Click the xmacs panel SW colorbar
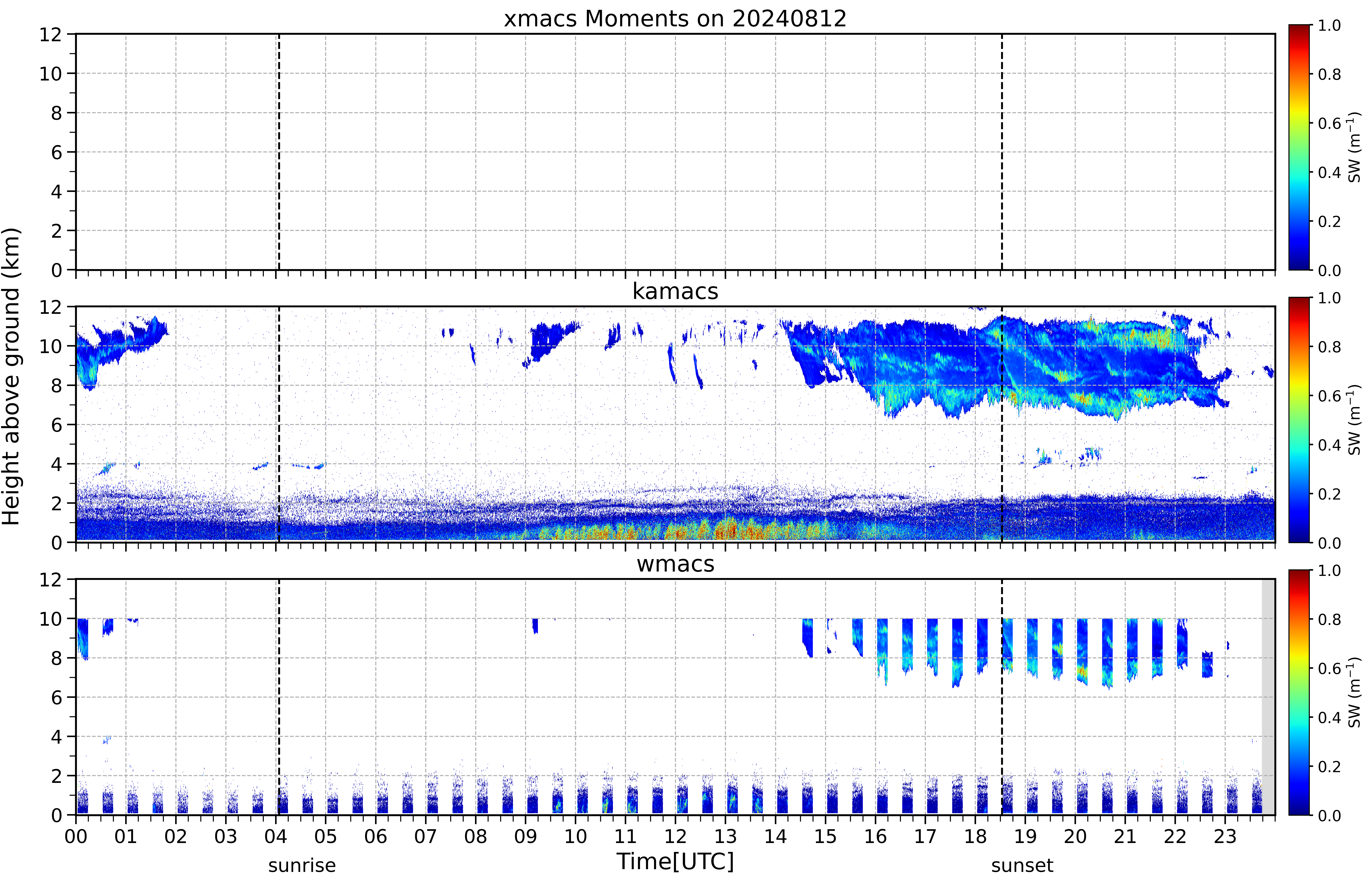Screen dimensions: 1372x885 [x=1299, y=147]
